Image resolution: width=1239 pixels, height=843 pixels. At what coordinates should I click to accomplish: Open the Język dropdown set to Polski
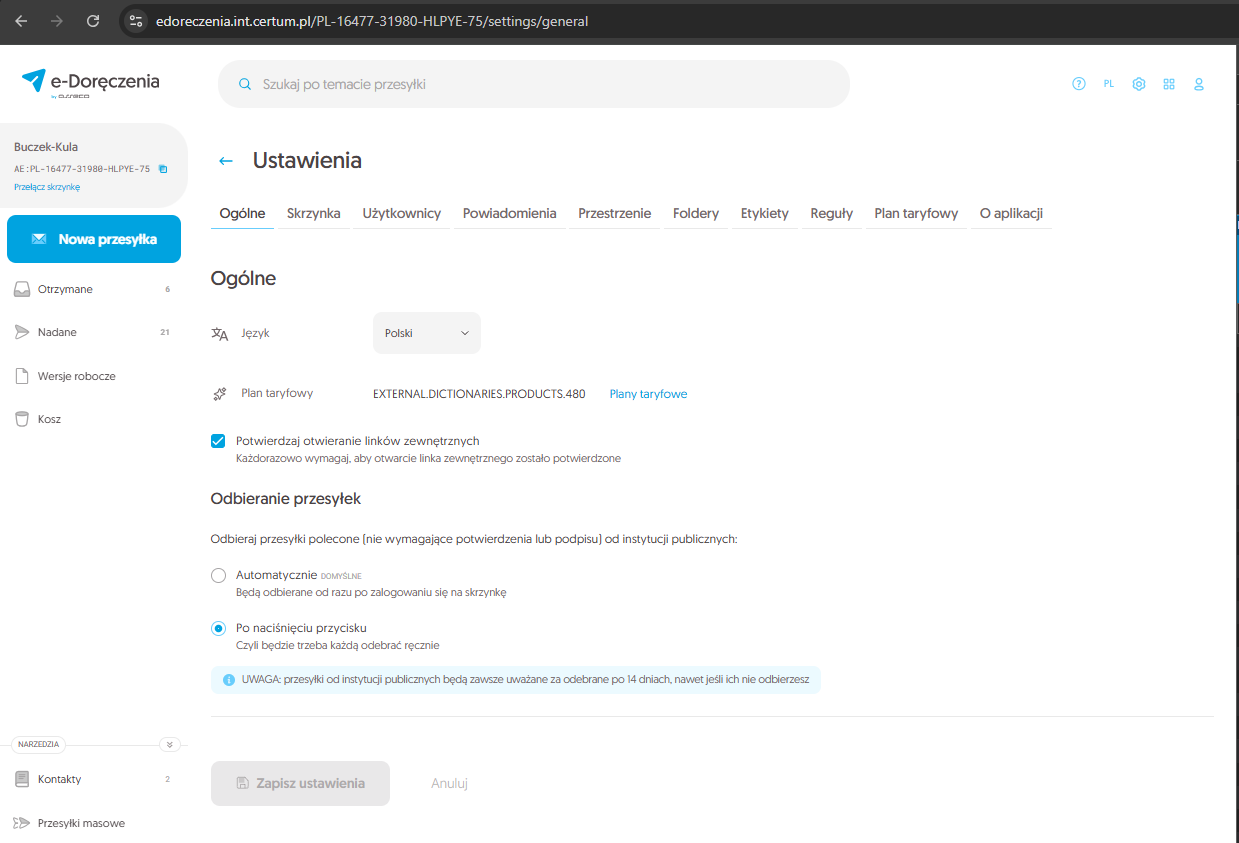point(426,333)
